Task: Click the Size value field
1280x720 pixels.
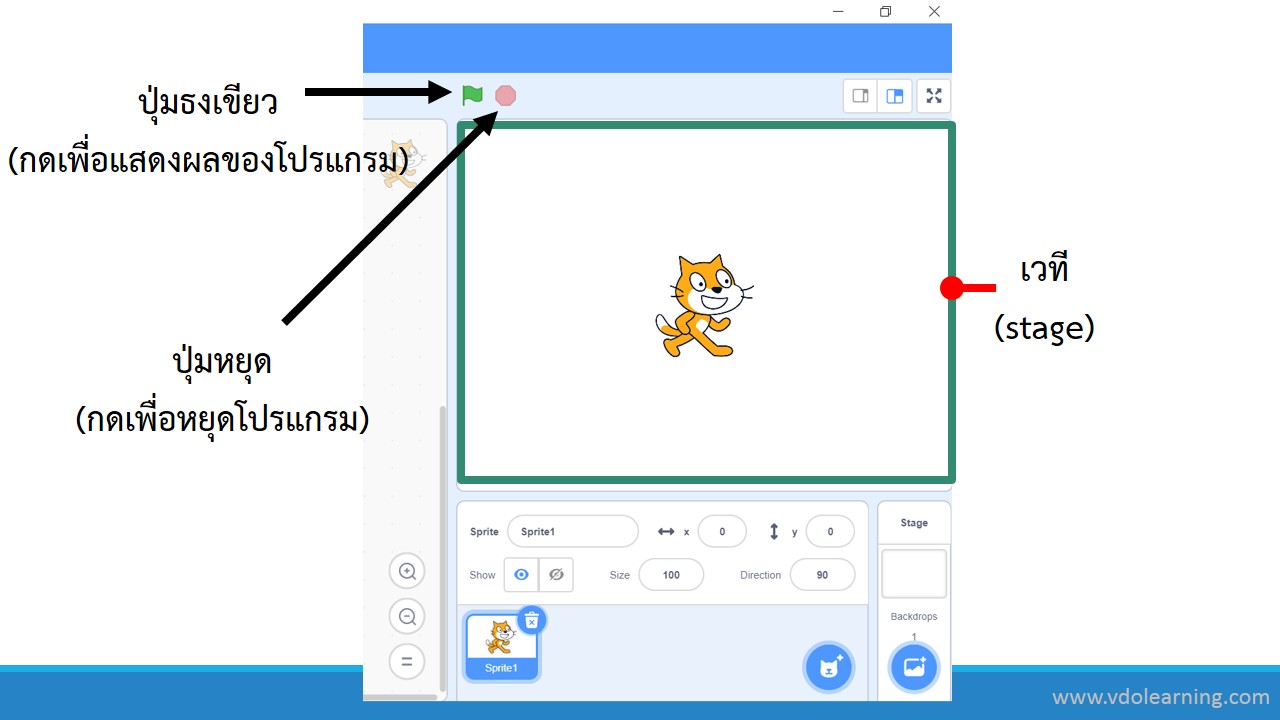Action: point(671,575)
